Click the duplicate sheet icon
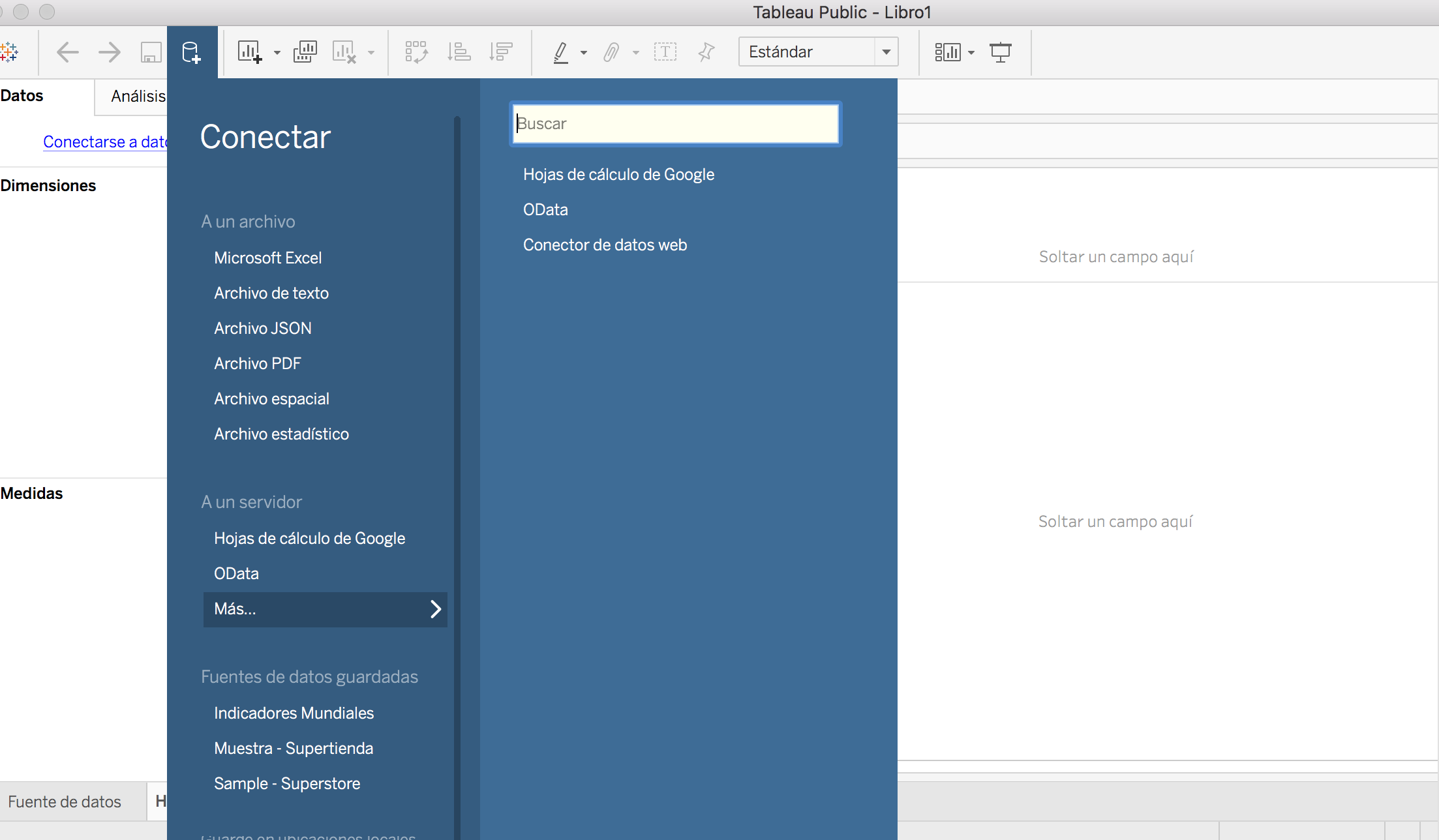The image size is (1439, 840). coord(305,52)
